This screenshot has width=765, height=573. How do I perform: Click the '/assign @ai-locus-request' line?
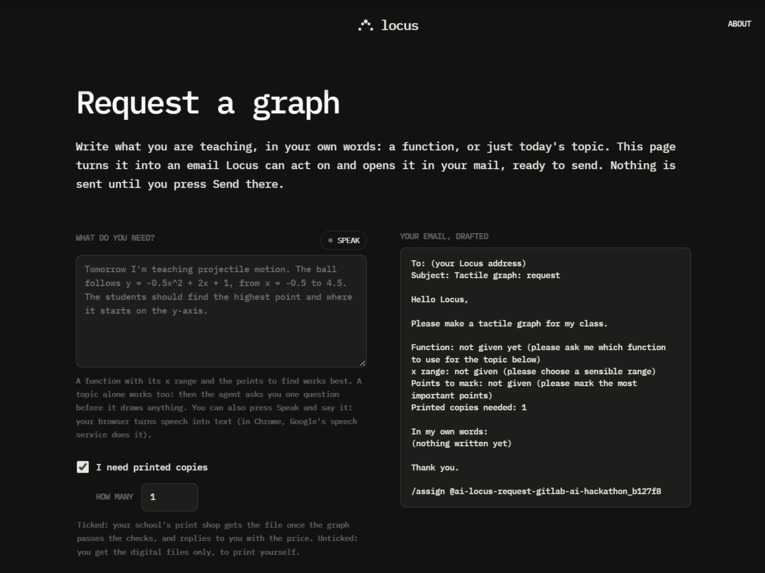[x=536, y=491]
